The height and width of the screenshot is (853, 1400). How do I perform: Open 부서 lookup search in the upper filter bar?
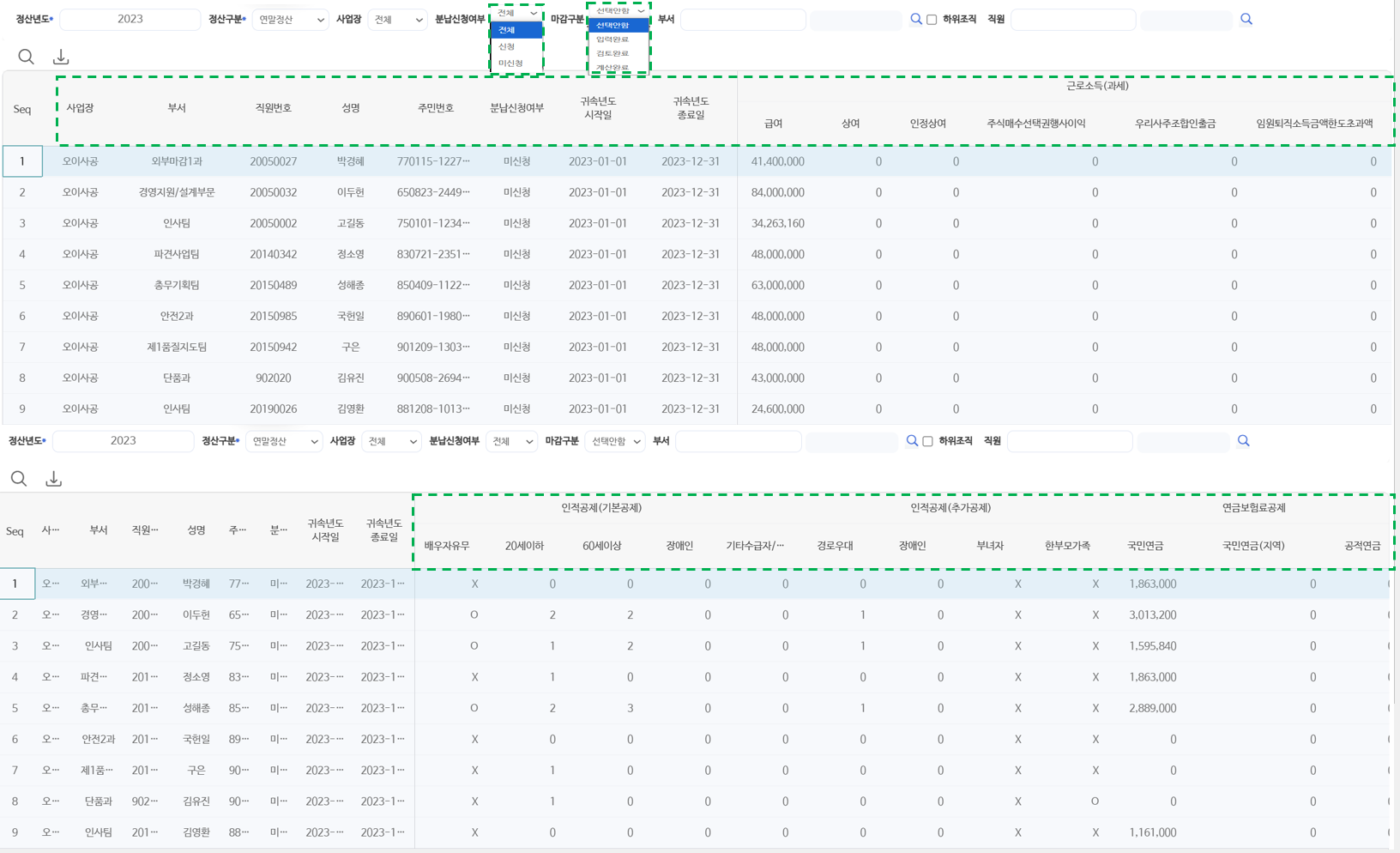coord(916,19)
